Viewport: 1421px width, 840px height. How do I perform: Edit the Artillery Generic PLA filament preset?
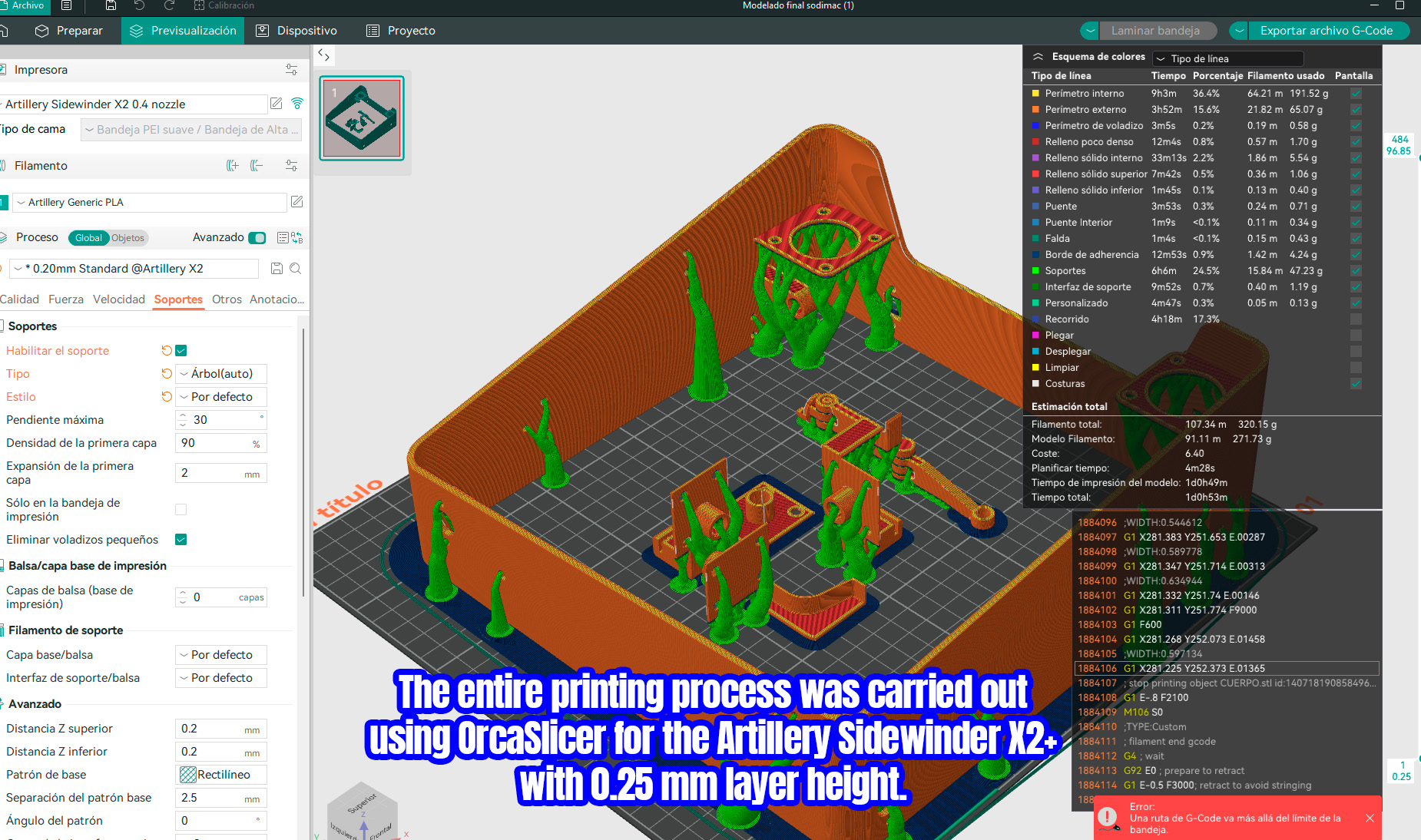pos(296,202)
